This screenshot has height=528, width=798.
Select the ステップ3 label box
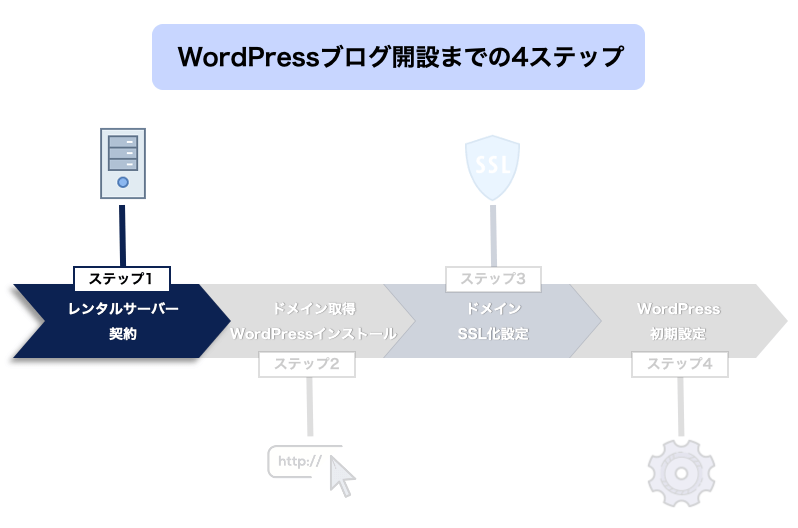[x=493, y=279]
